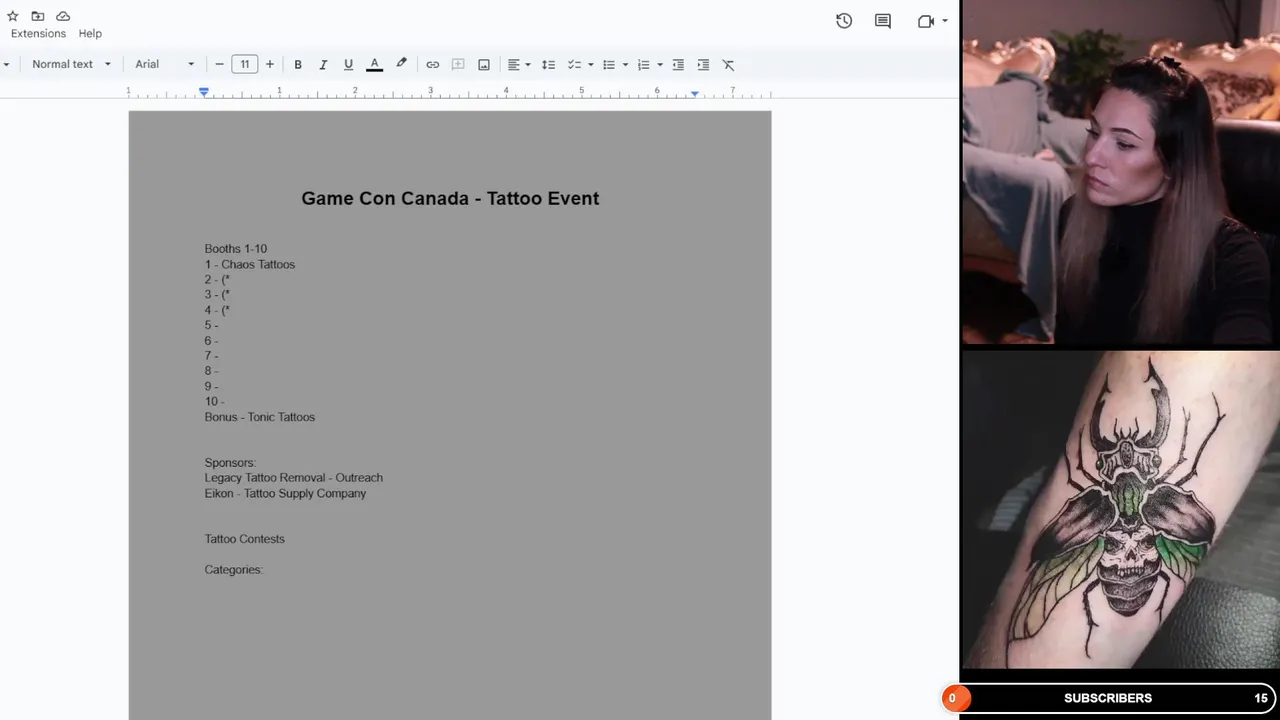The width and height of the screenshot is (1280, 720).
Task: Open the Arial font dropdown
Action: point(165,64)
